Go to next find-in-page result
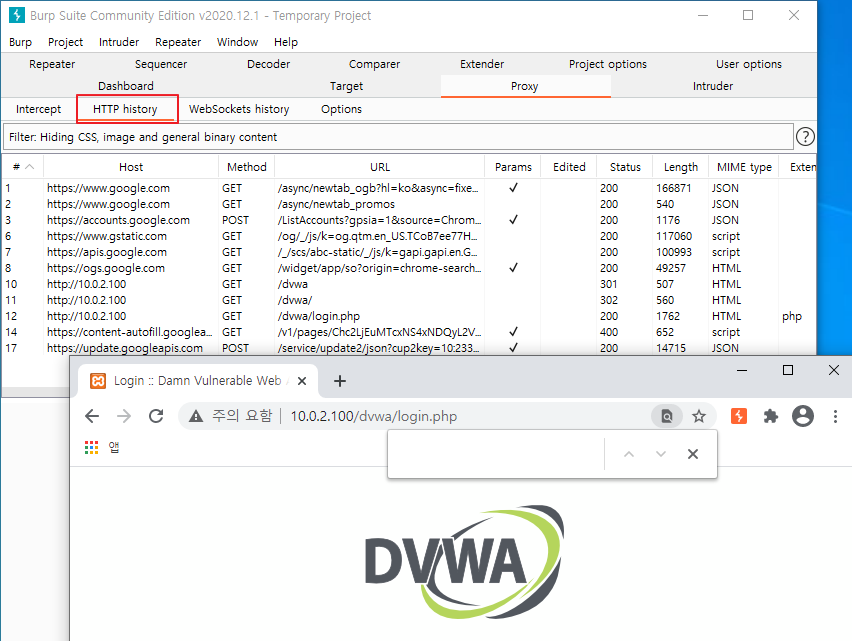Image resolution: width=852 pixels, height=641 pixels. [x=661, y=454]
